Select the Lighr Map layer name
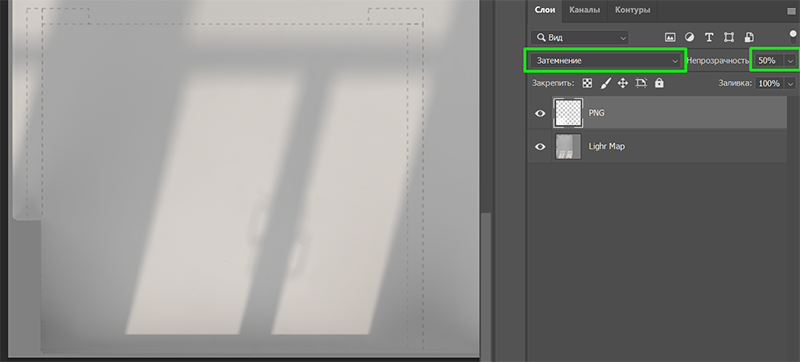The image size is (800, 362). (x=607, y=146)
